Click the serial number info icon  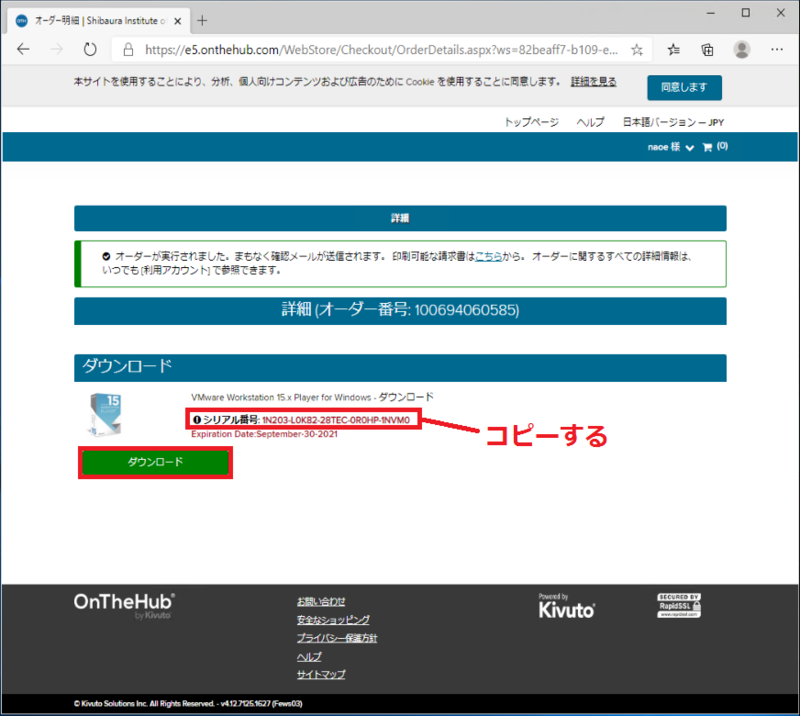(x=196, y=420)
